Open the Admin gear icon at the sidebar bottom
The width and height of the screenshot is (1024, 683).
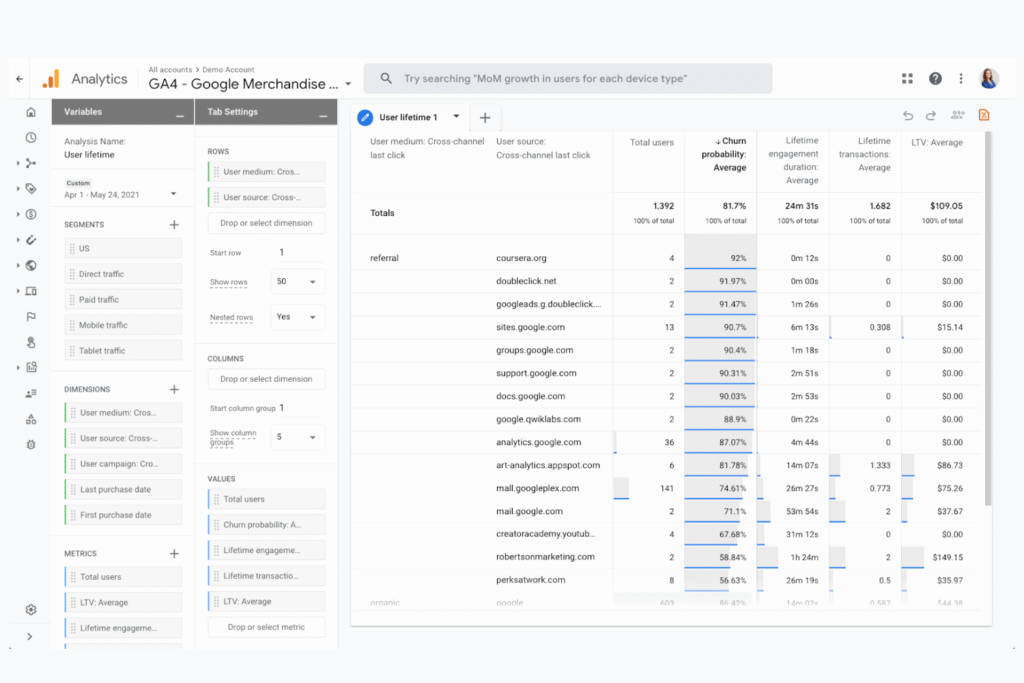tap(31, 609)
